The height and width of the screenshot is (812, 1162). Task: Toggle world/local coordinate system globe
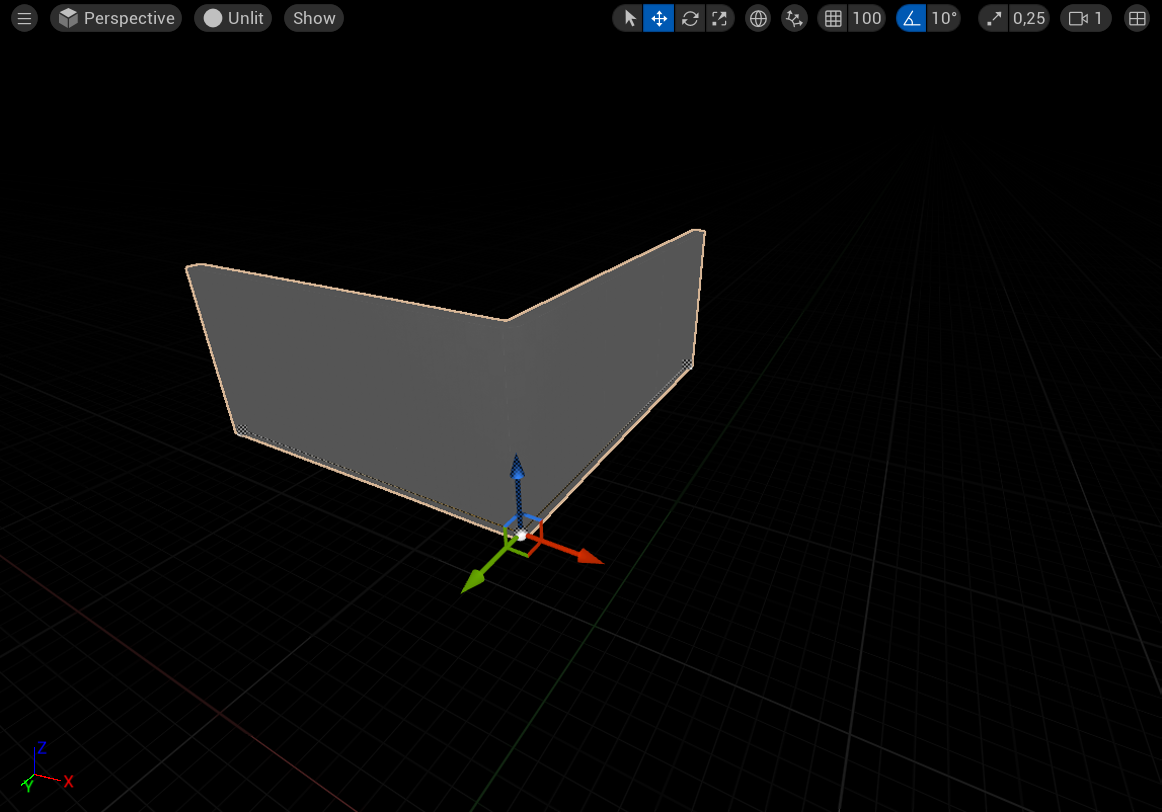[x=758, y=18]
